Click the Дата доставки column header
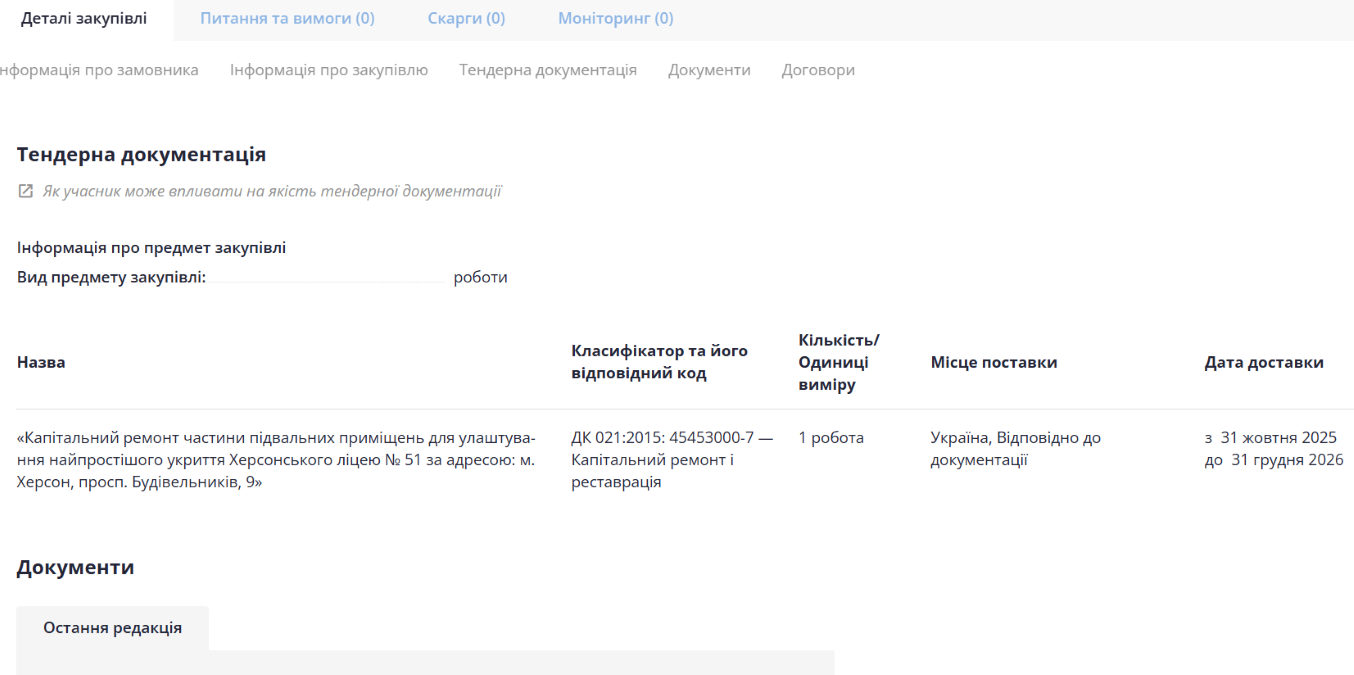This screenshot has width=1354, height=675. [x=1264, y=362]
